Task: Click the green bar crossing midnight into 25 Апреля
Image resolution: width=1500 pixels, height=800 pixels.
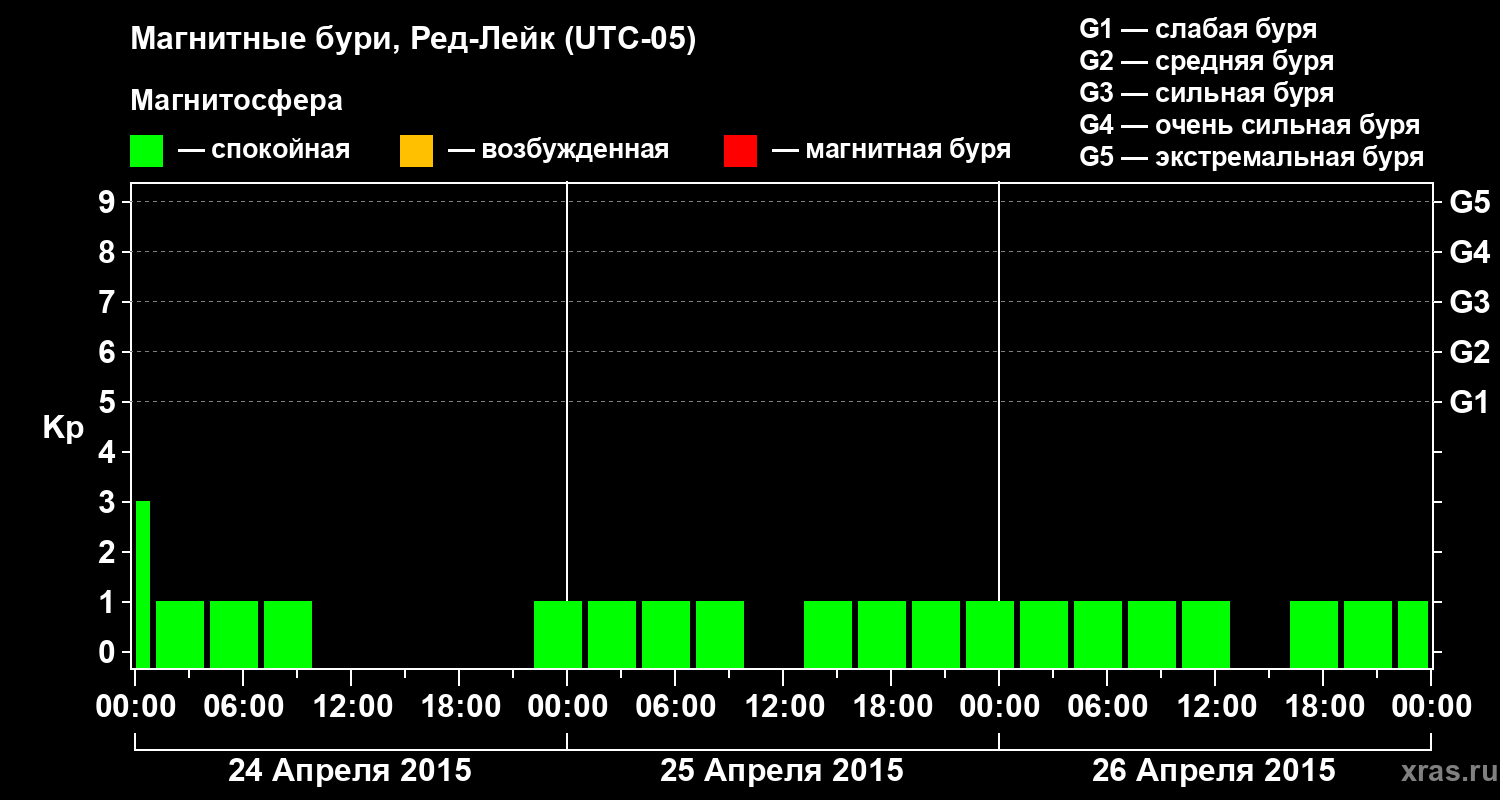Action: pos(558,634)
